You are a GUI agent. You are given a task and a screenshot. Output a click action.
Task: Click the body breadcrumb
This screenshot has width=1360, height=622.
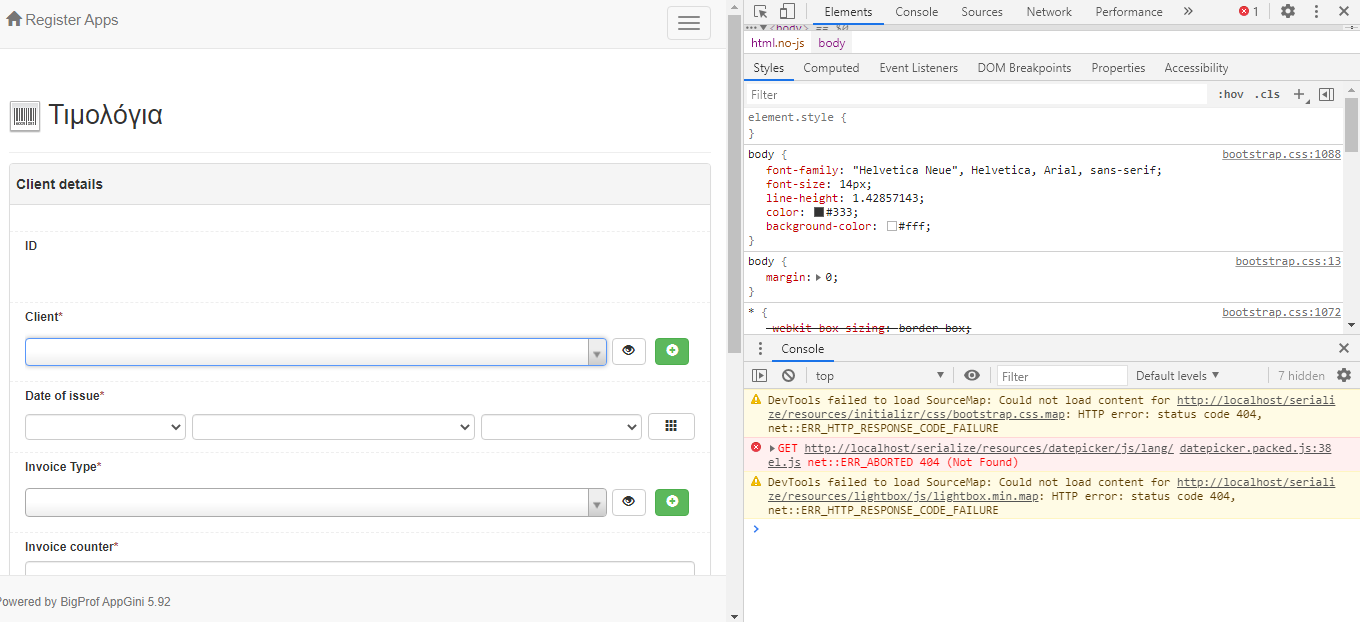pos(831,43)
